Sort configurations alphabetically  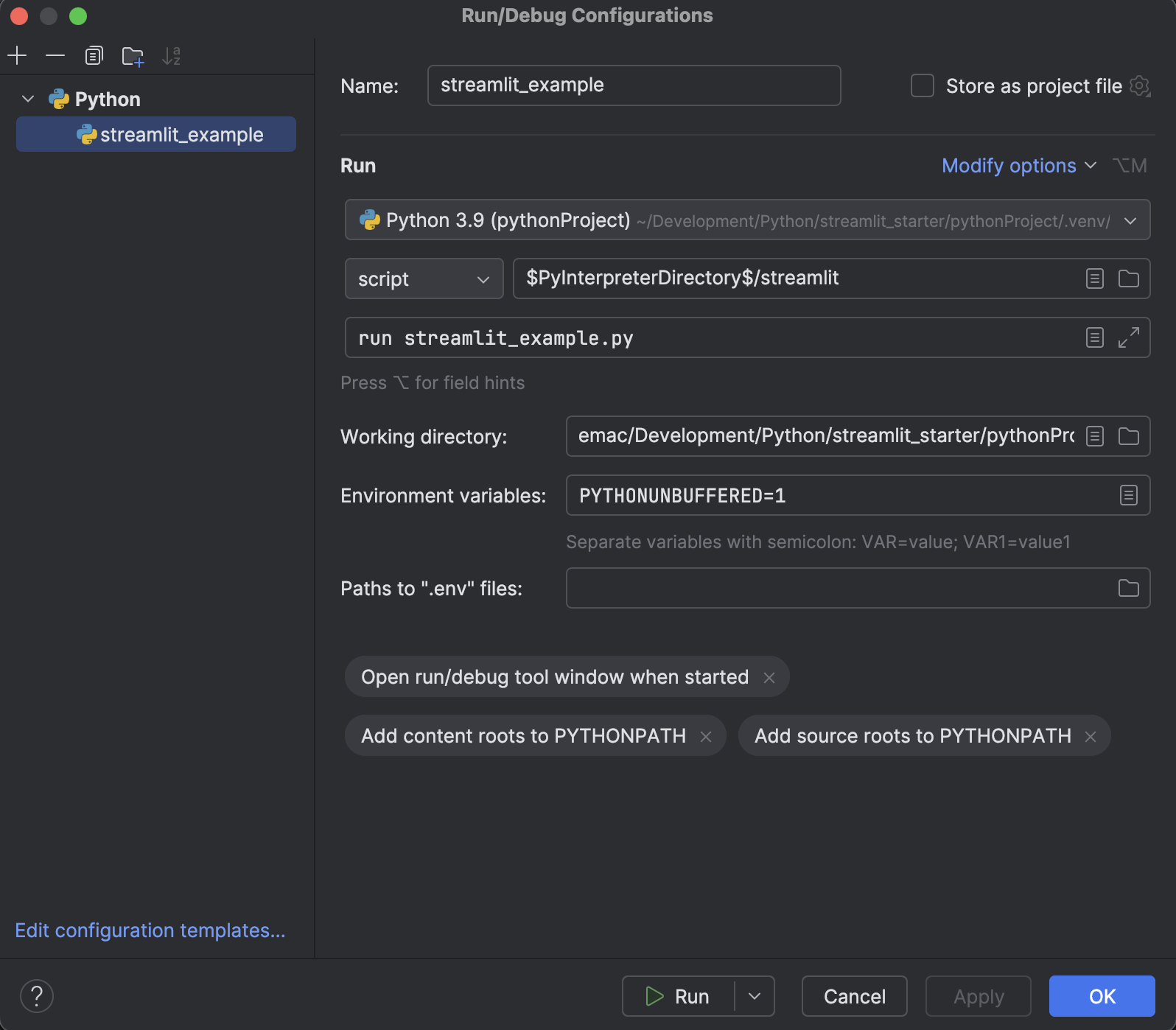171,56
